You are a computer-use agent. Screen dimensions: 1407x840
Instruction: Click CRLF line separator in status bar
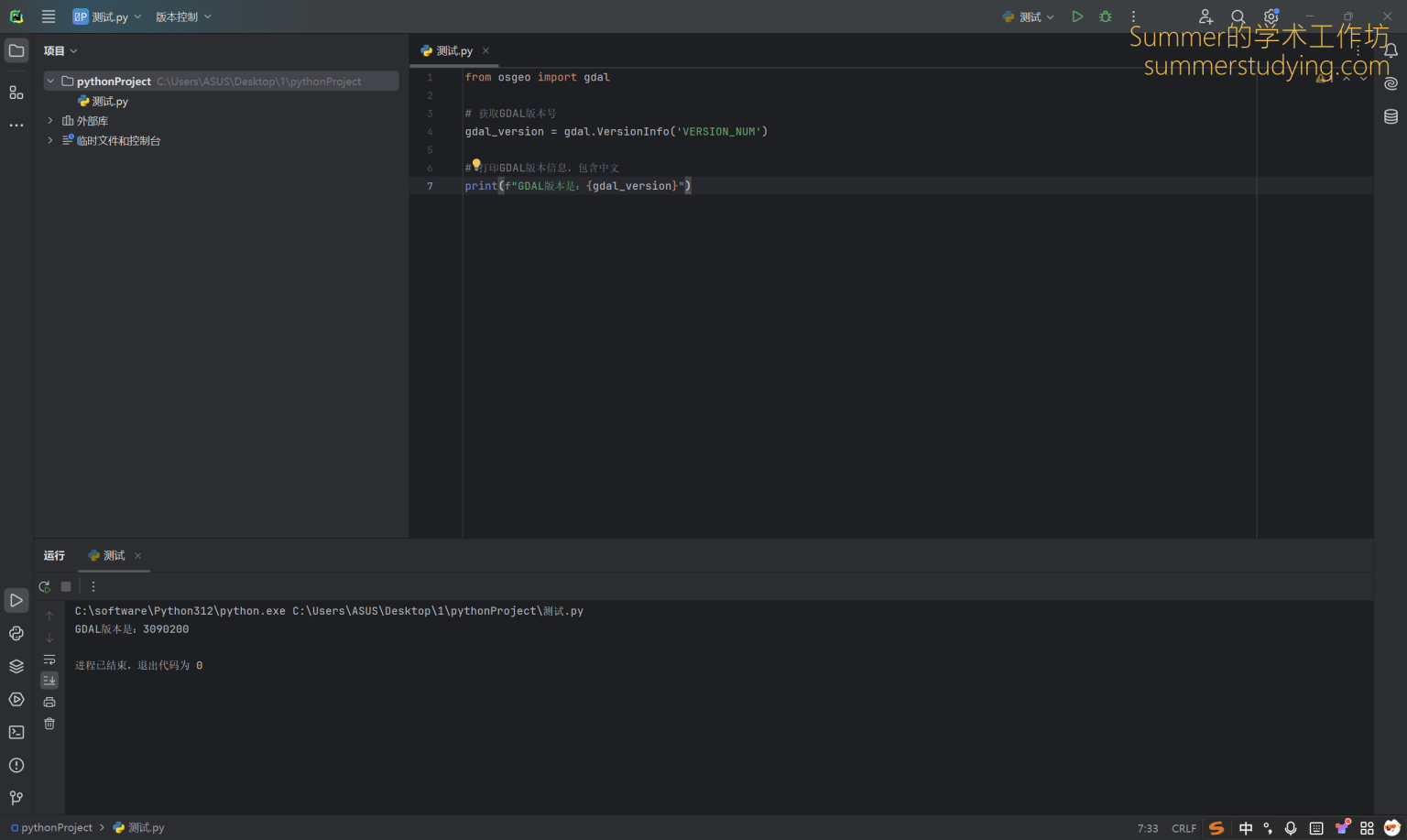tap(1183, 828)
